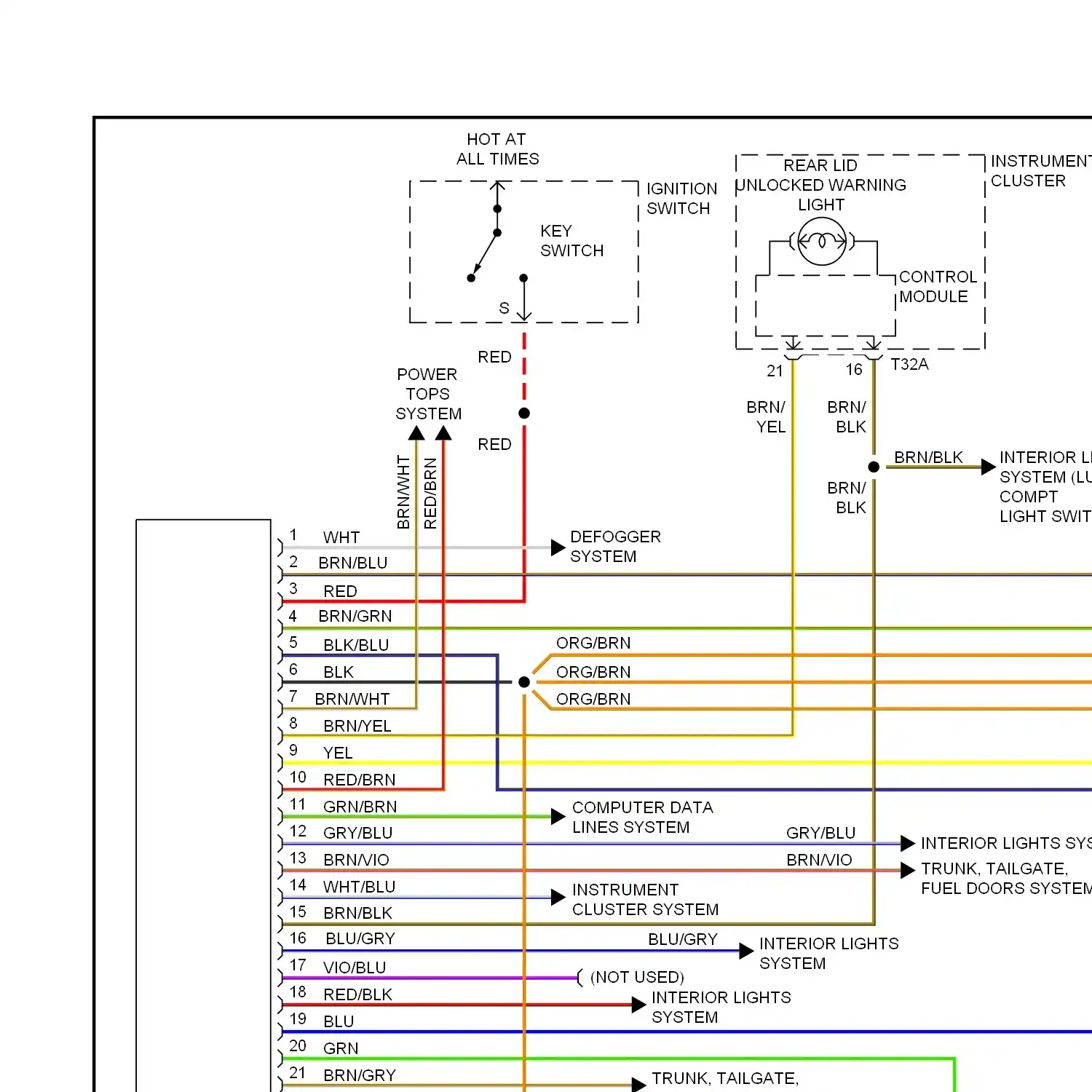Click the BLK/BLU label on pin 5
Screen dimensions: 1092x1092
356,645
